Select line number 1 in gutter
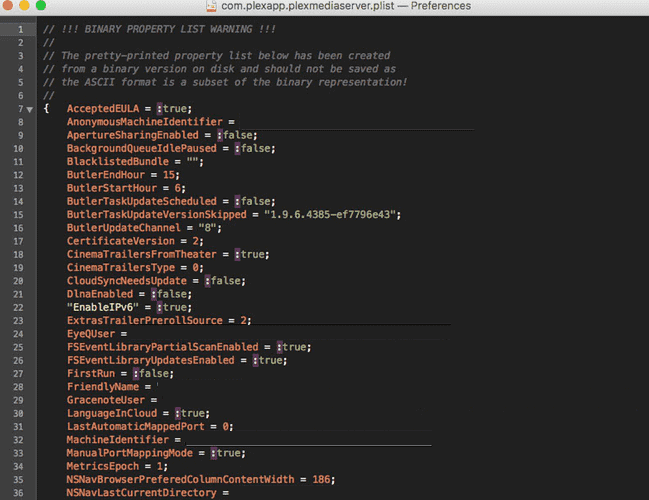This screenshot has width=649, height=500. point(20,29)
